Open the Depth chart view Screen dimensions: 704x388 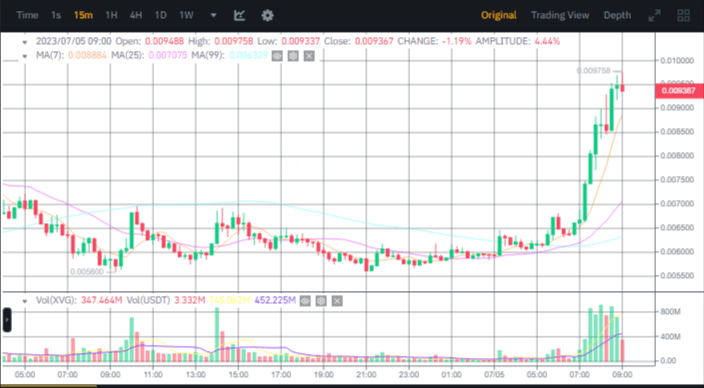tap(617, 15)
